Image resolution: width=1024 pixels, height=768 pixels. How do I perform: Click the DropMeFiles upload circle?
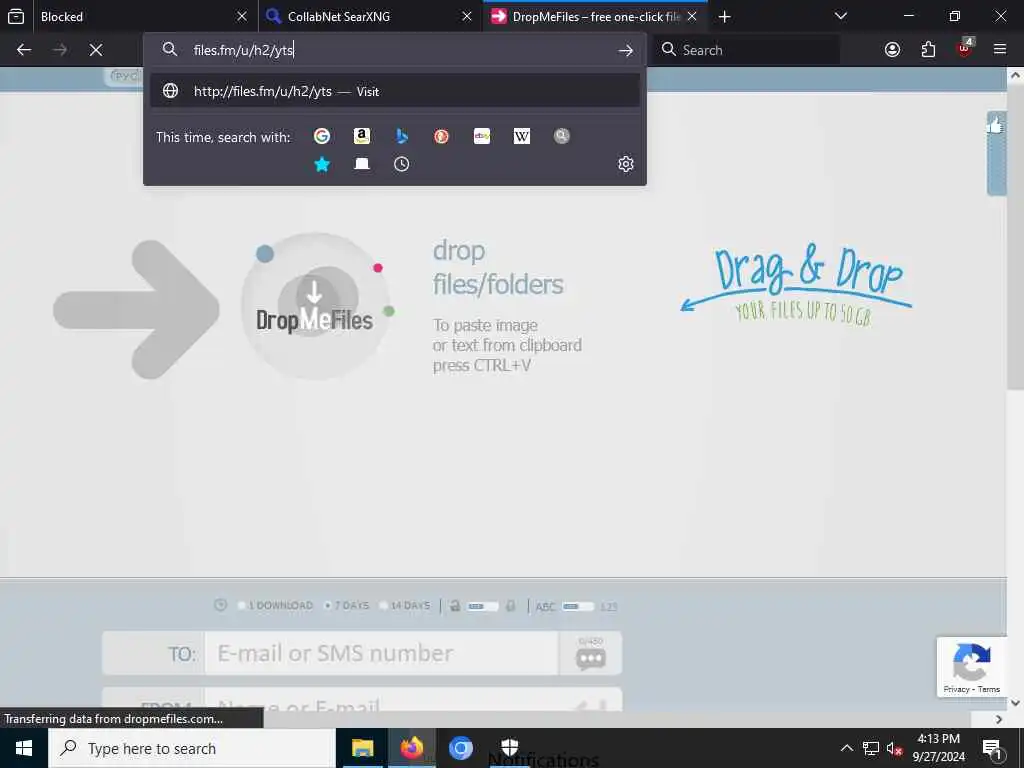[x=315, y=307]
